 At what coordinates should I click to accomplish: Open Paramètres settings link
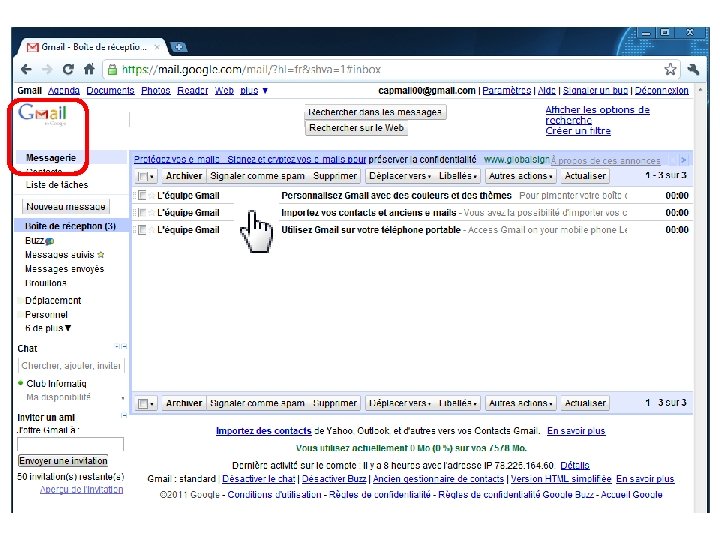coord(506,91)
